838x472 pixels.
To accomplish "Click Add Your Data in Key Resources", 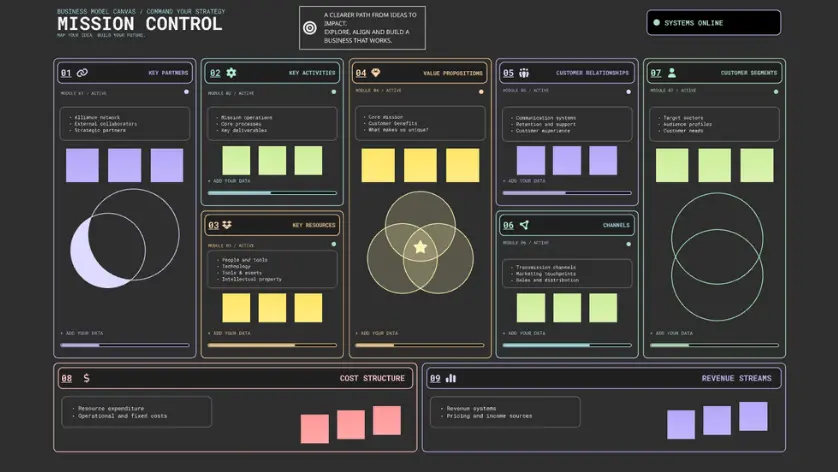I will coord(229,333).
